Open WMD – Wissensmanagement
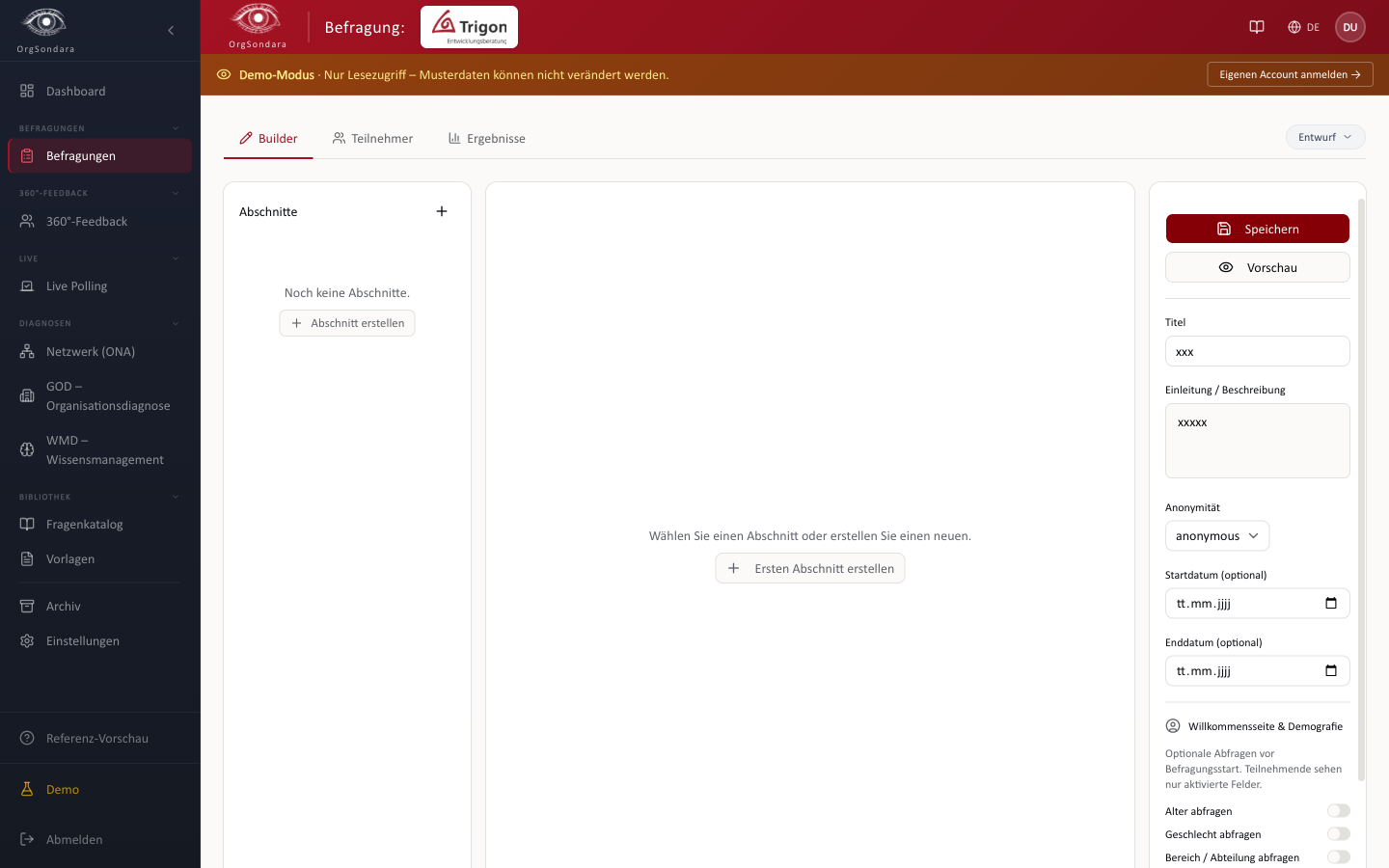Viewport: 1389px width, 868px height. (100, 449)
